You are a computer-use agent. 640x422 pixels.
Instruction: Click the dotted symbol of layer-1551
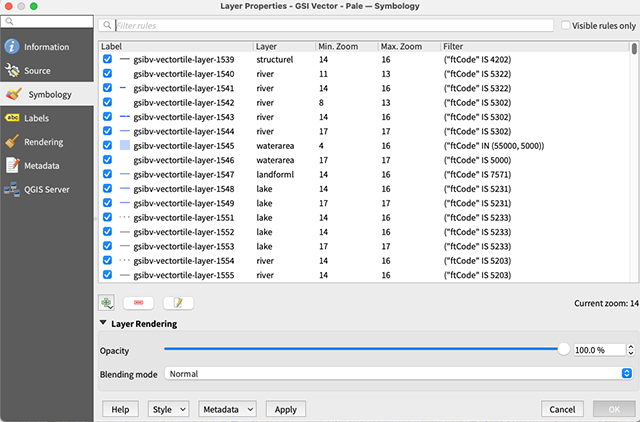coord(124,218)
